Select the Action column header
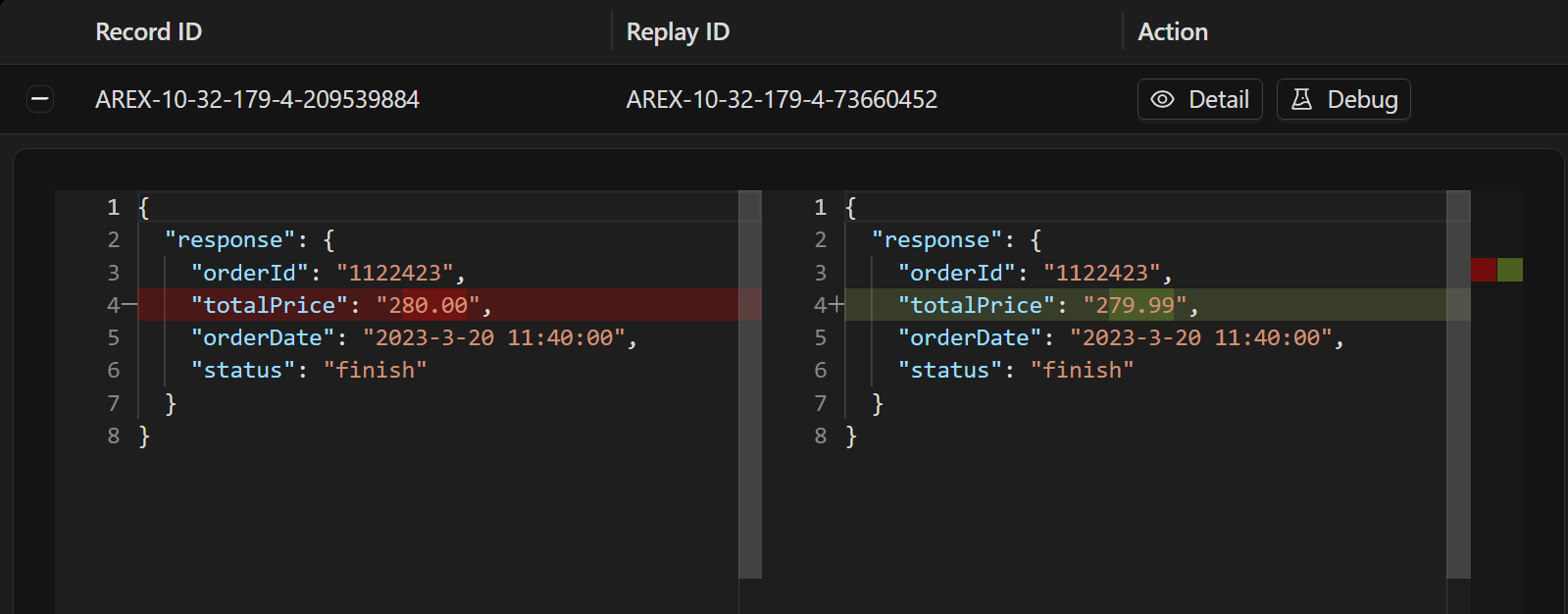This screenshot has width=1568, height=614. pos(1173,32)
